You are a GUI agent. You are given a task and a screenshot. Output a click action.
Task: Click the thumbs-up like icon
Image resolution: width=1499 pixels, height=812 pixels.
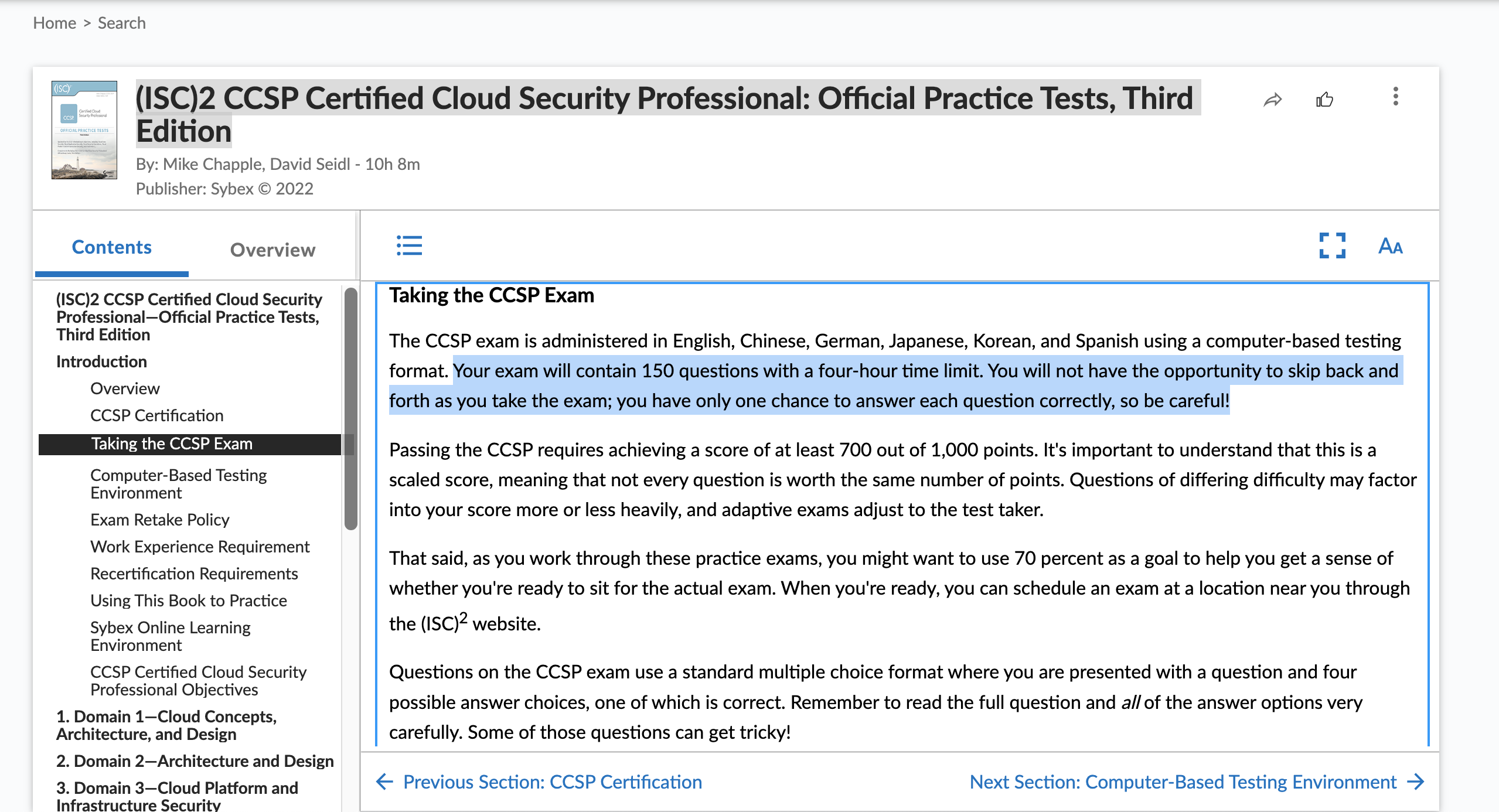[x=1324, y=100]
